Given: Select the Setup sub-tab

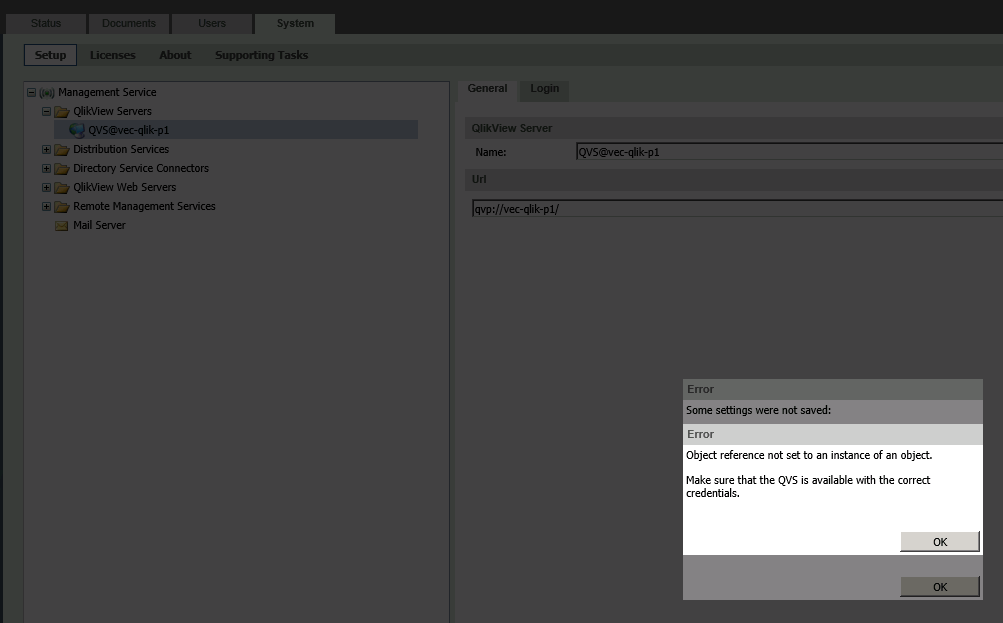Looking at the screenshot, I should pyautogui.click(x=50, y=55).
